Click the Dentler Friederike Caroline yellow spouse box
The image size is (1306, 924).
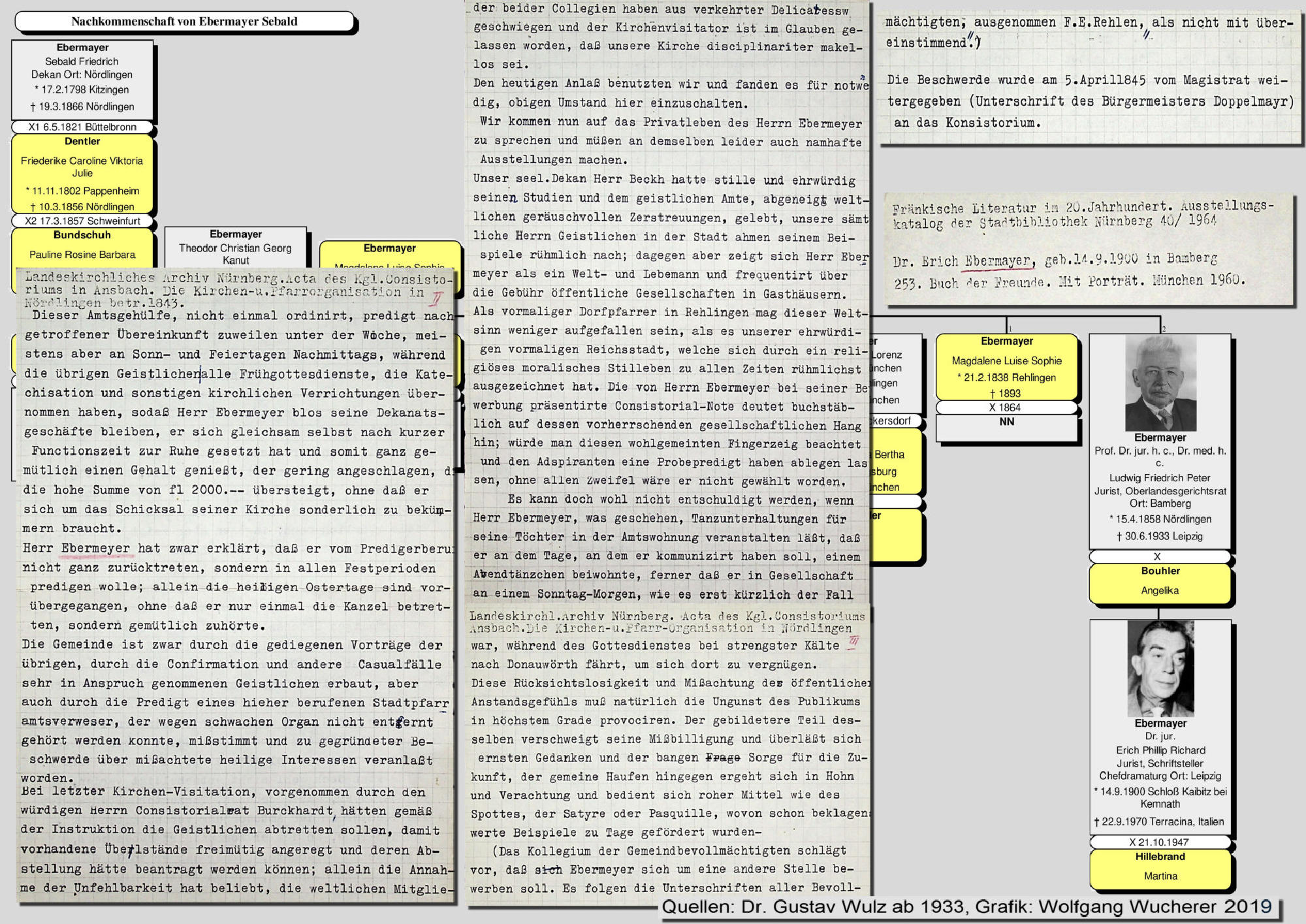[82, 172]
